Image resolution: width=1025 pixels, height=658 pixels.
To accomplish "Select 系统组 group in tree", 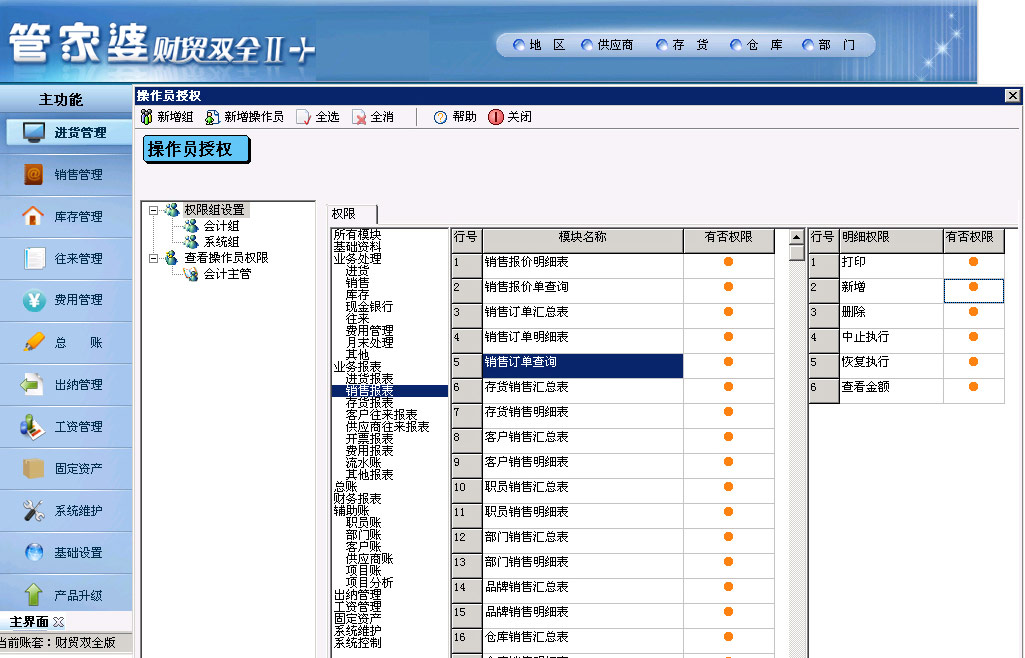I will (221, 242).
